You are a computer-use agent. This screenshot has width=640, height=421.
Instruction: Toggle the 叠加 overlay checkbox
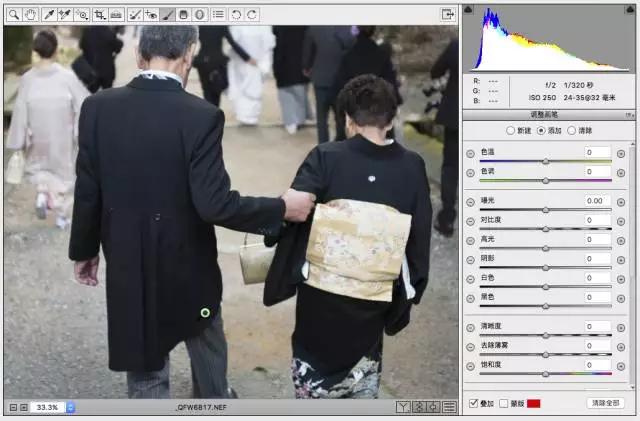point(473,403)
